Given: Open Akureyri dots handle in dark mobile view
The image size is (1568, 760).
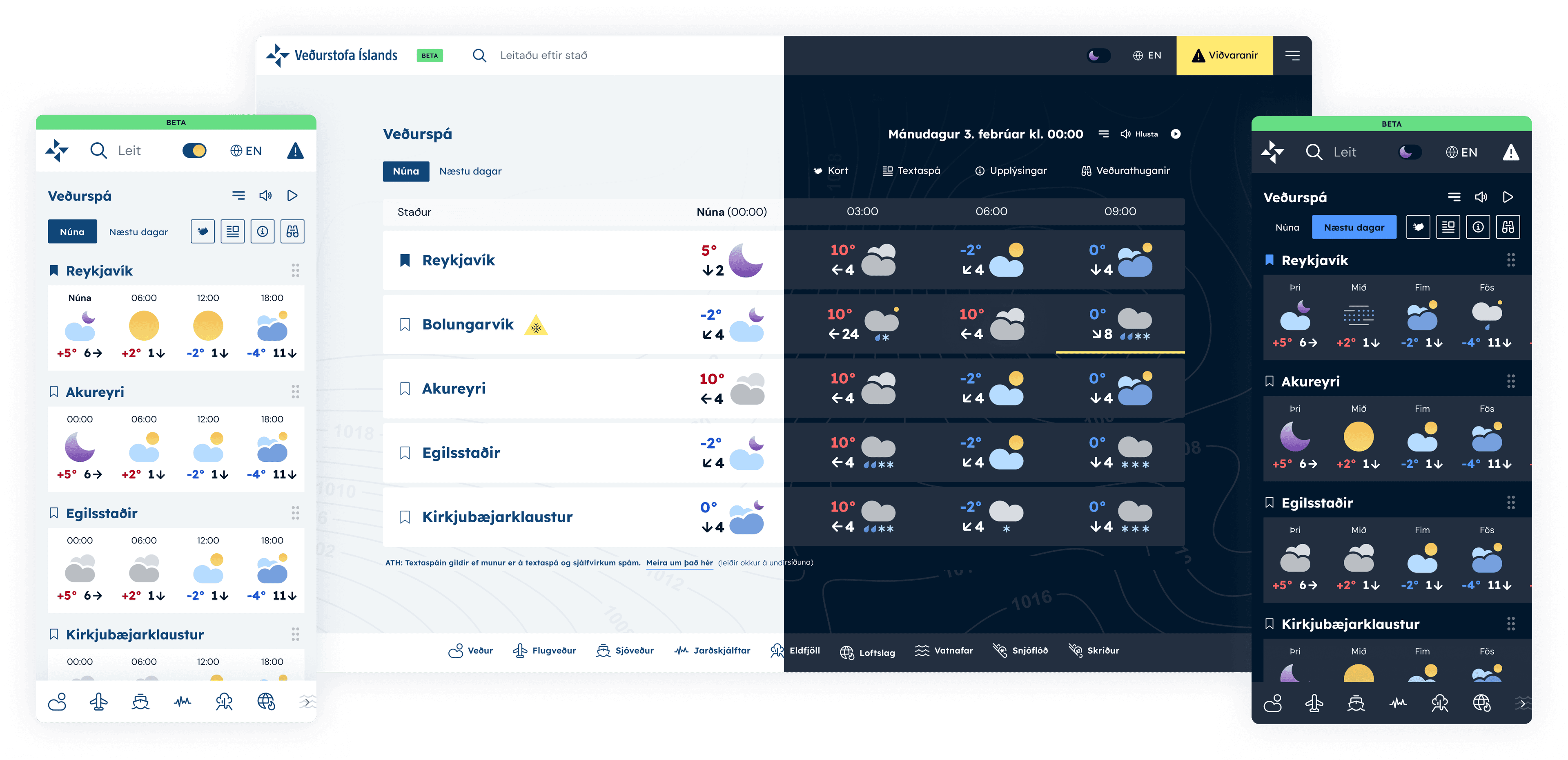Looking at the screenshot, I should 1511,381.
